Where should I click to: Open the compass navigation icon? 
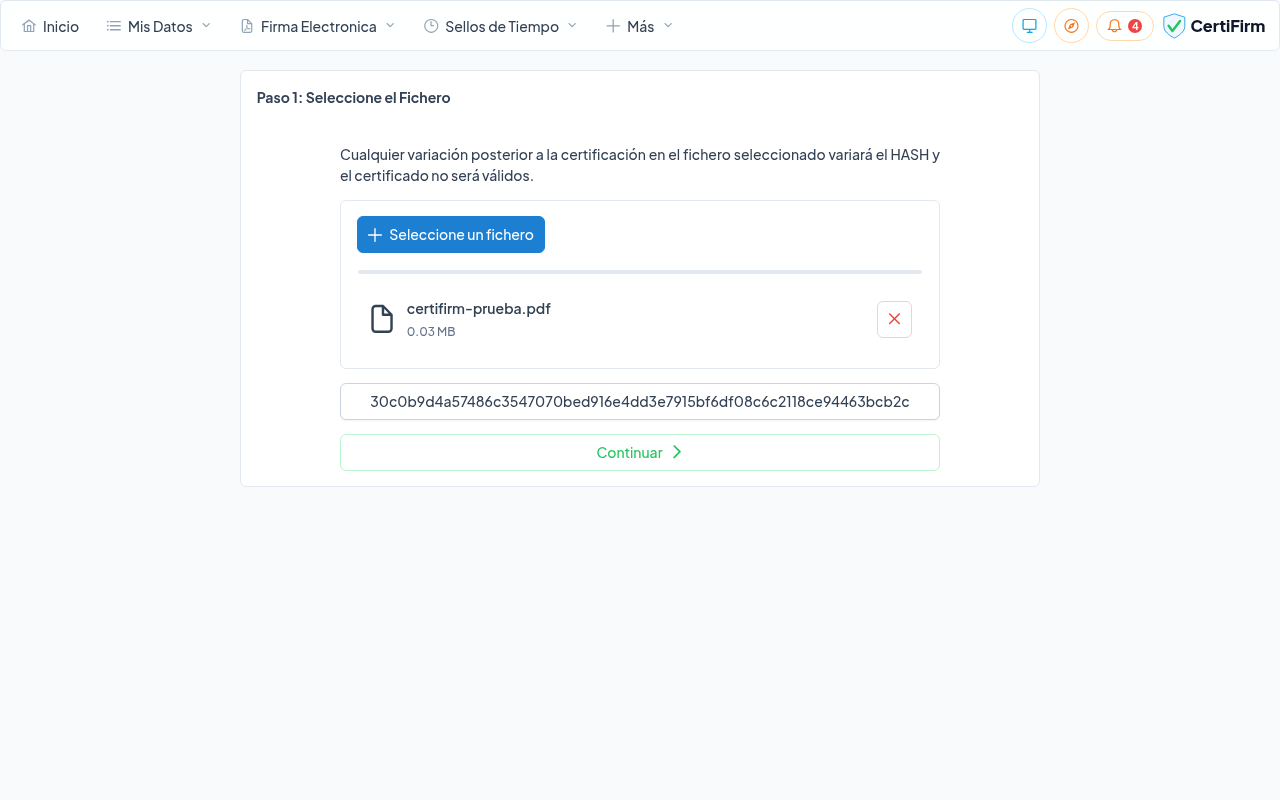point(1071,26)
